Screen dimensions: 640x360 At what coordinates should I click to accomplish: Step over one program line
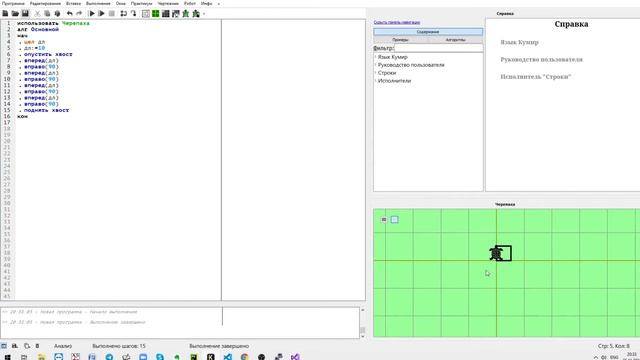tap(123, 13)
